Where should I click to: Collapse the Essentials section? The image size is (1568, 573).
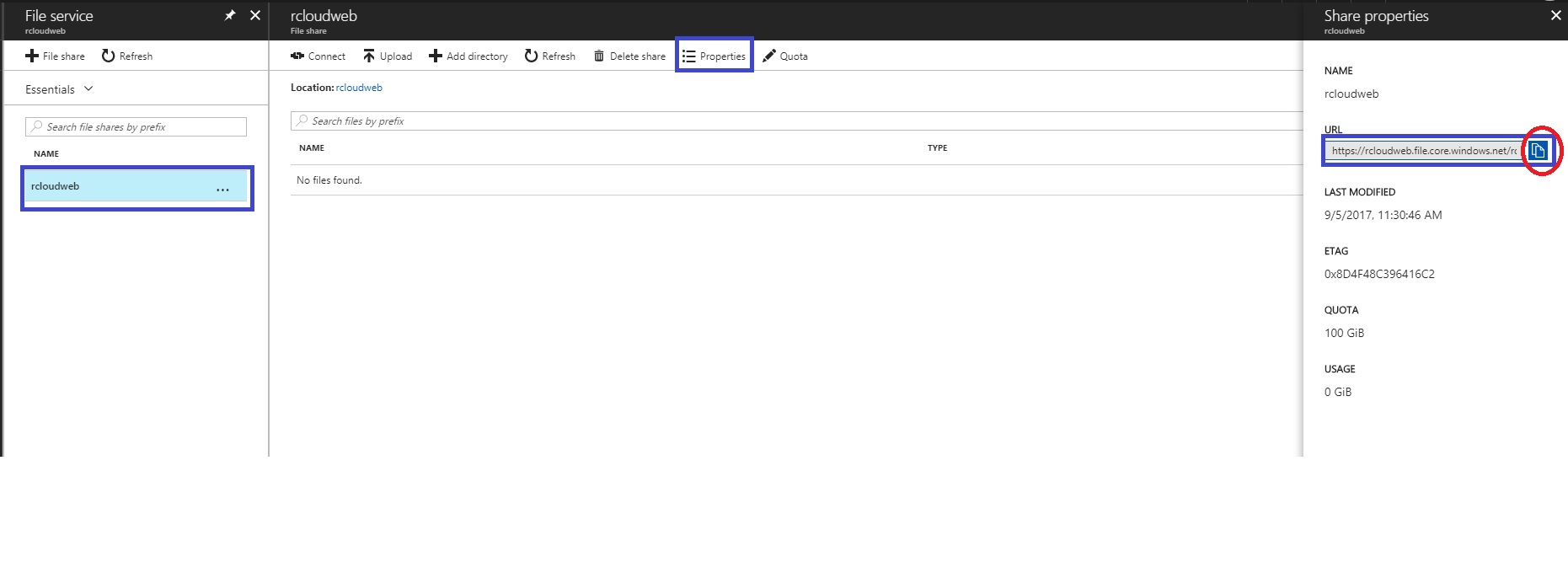click(59, 89)
